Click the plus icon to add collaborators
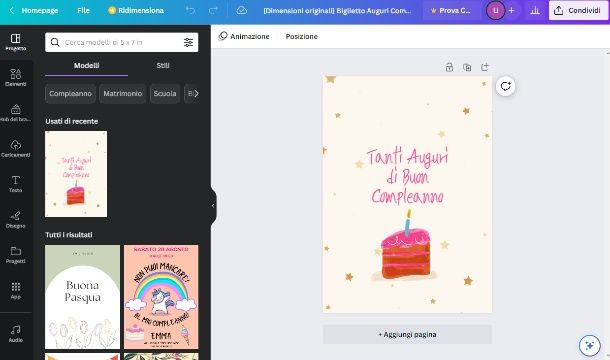 (x=512, y=11)
